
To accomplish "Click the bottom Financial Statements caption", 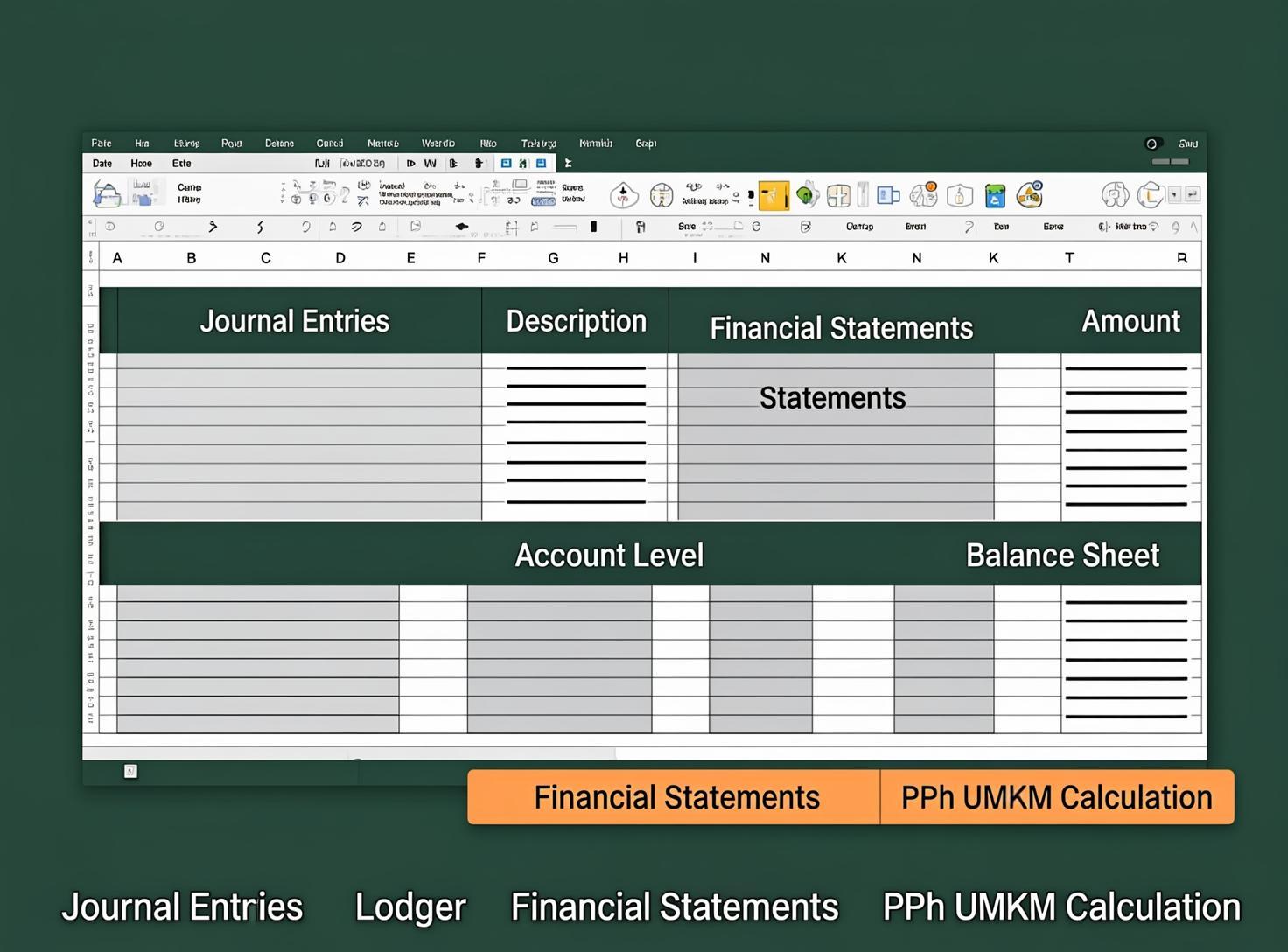I will pyautogui.click(x=675, y=907).
